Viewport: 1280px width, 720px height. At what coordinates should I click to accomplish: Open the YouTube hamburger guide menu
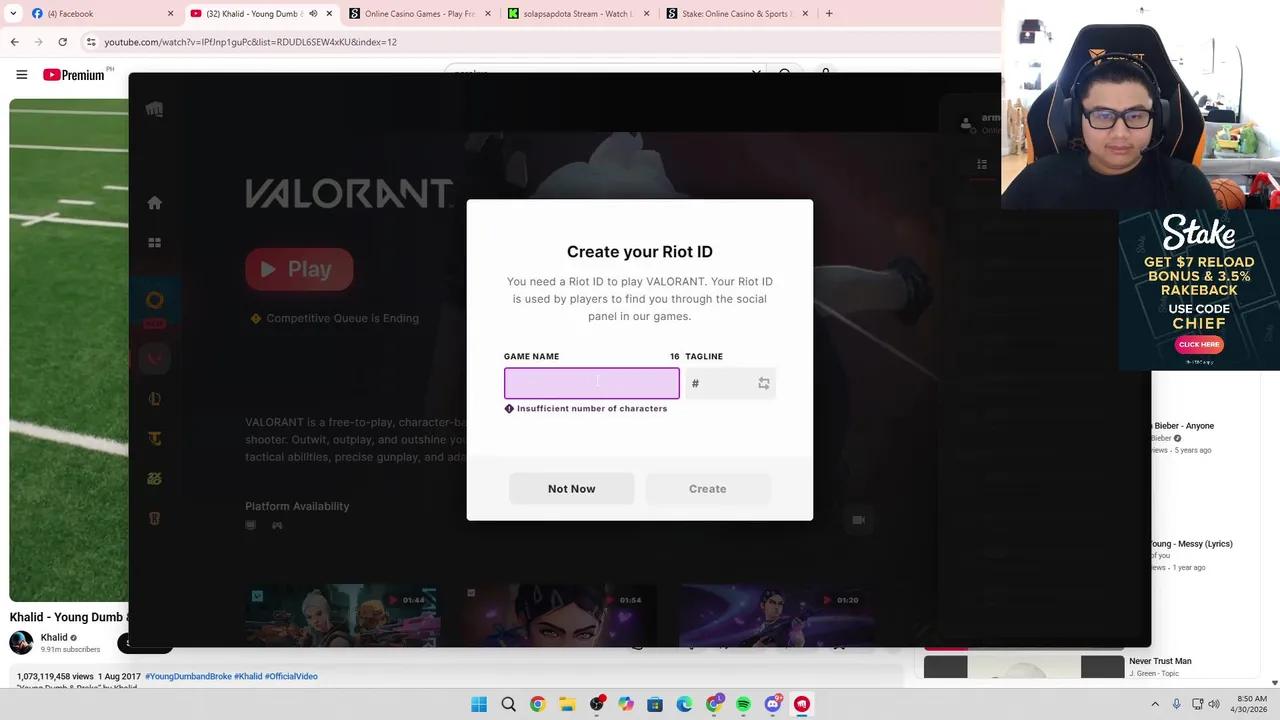pos(21,74)
